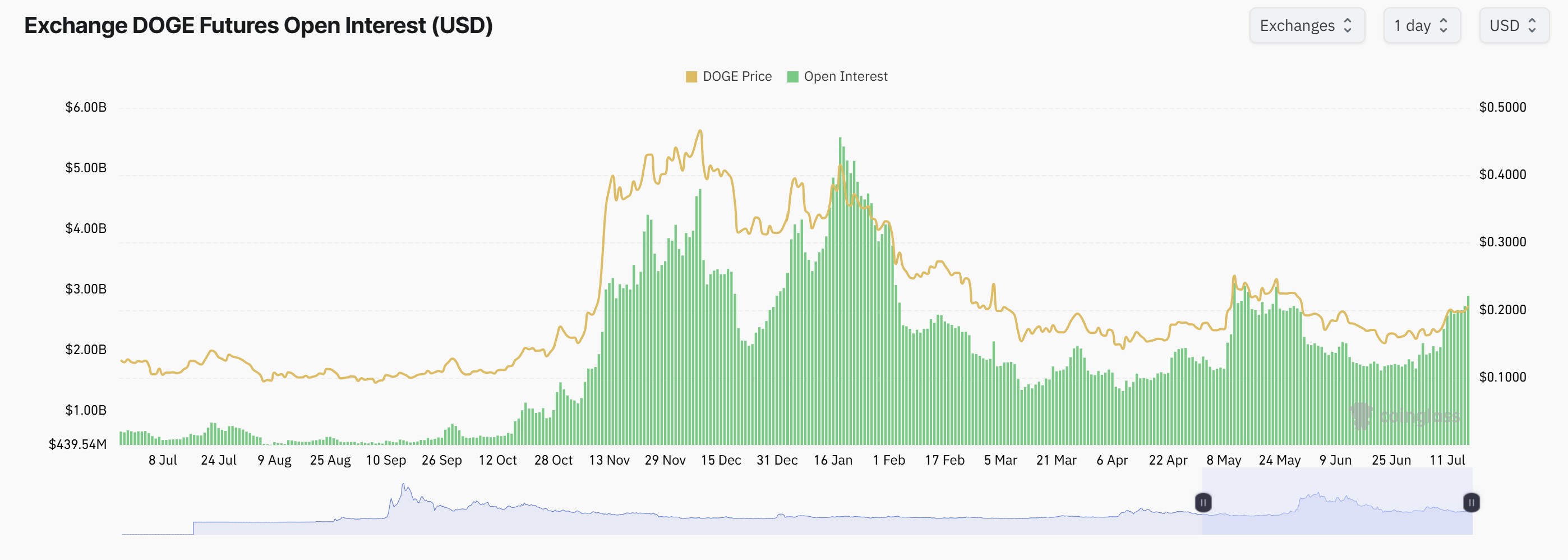Click the left pause-style range handle
The width and height of the screenshot is (1568, 560).
[x=1203, y=503]
